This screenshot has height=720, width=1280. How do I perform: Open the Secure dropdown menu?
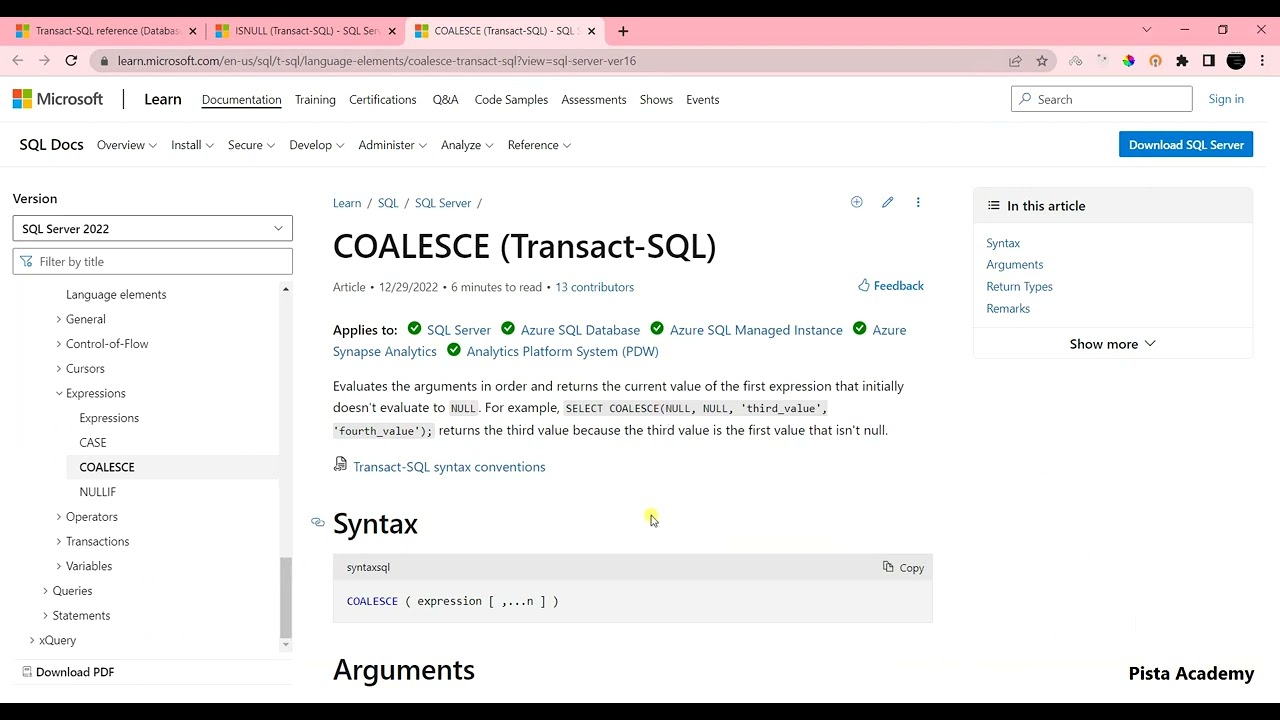pyautogui.click(x=251, y=145)
